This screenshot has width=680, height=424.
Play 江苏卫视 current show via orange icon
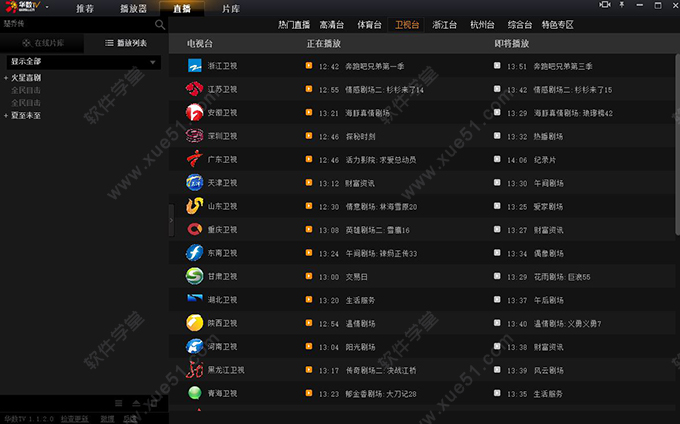pyautogui.click(x=309, y=89)
